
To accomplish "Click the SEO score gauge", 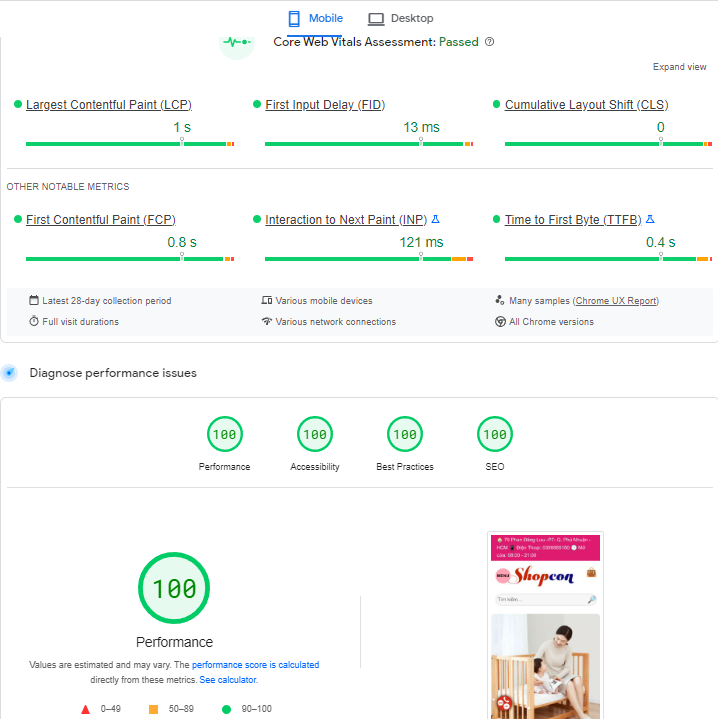I will [x=495, y=435].
